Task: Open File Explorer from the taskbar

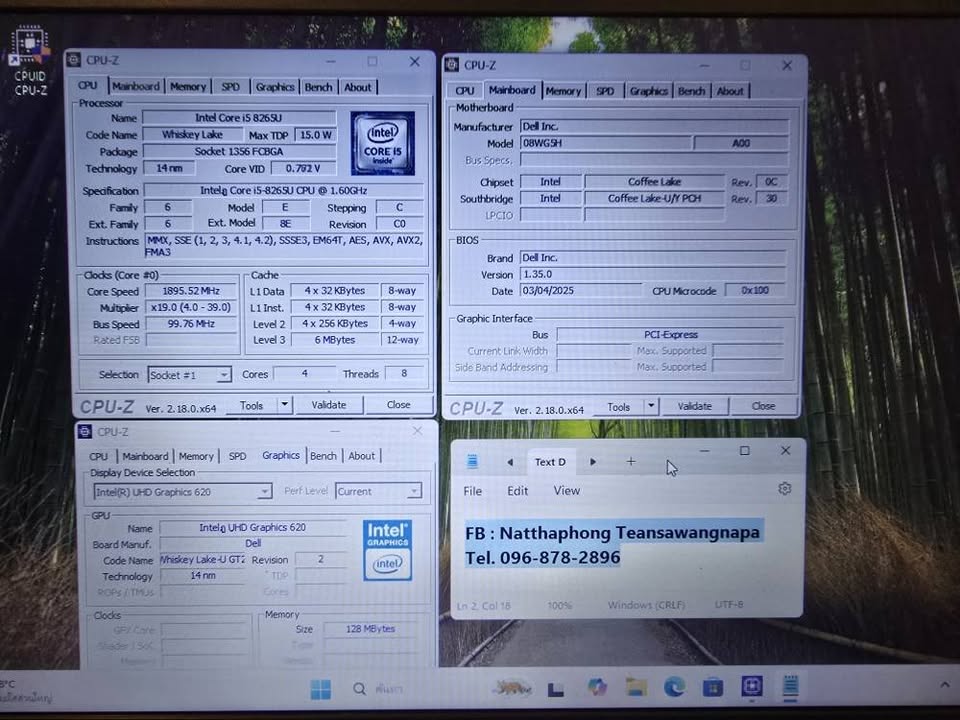Action: (636, 687)
